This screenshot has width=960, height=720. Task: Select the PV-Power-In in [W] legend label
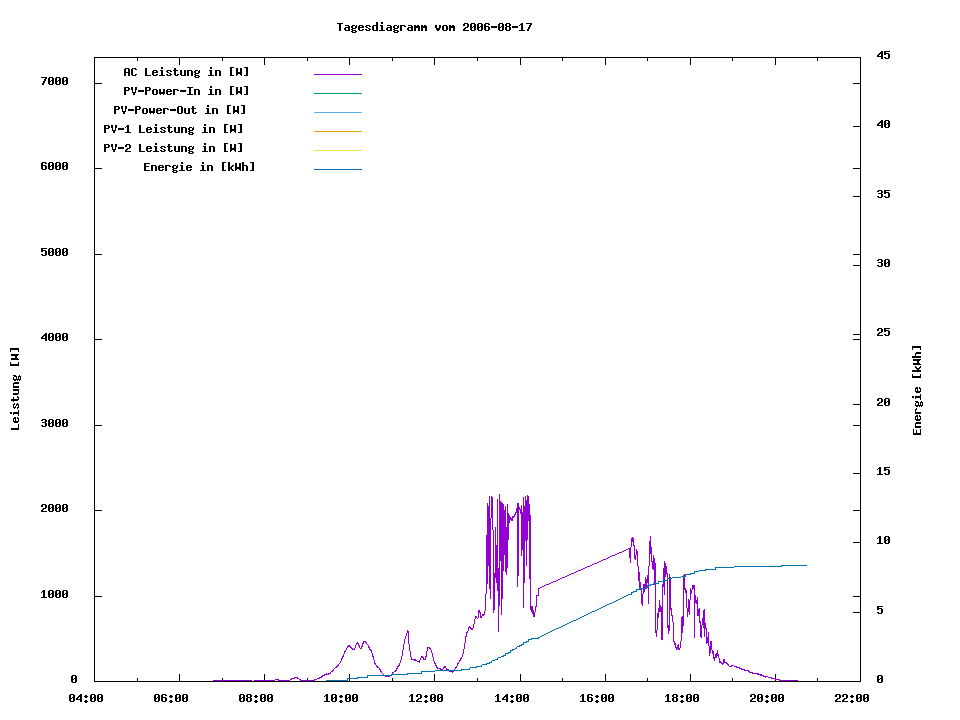[193, 91]
